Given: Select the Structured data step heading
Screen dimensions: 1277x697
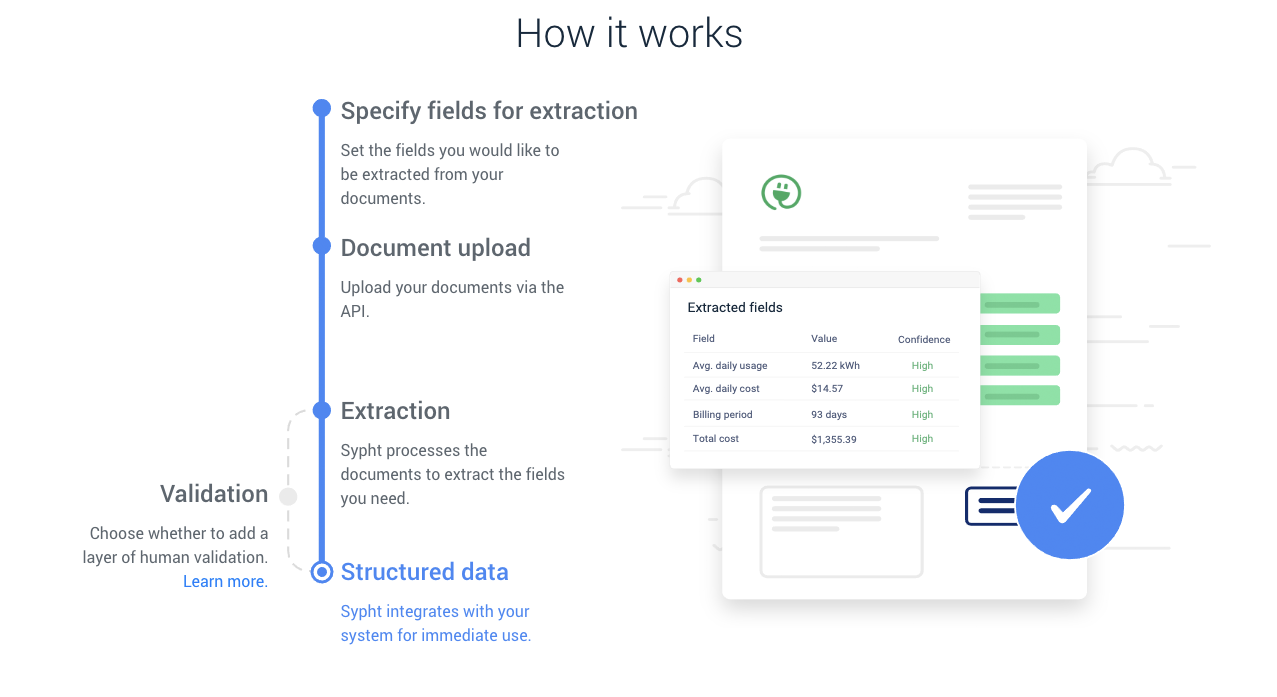Looking at the screenshot, I should pyautogui.click(x=425, y=572).
